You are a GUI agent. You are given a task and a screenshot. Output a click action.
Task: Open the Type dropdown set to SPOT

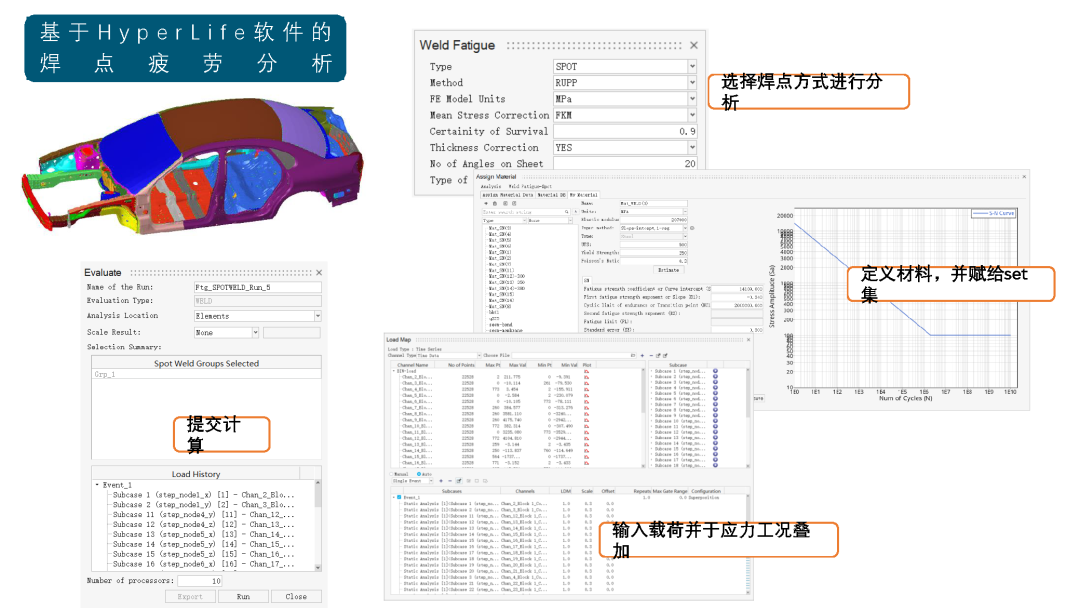[x=625, y=66]
